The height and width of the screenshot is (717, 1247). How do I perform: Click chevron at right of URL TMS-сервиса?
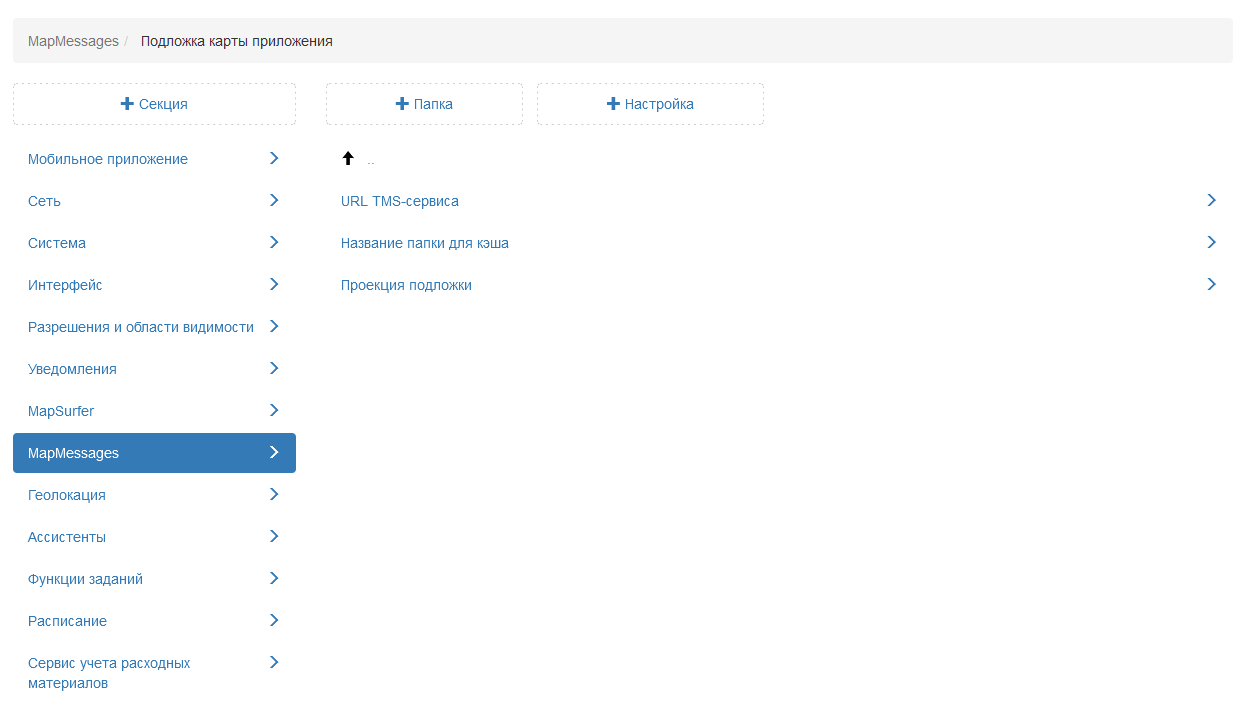(1211, 200)
